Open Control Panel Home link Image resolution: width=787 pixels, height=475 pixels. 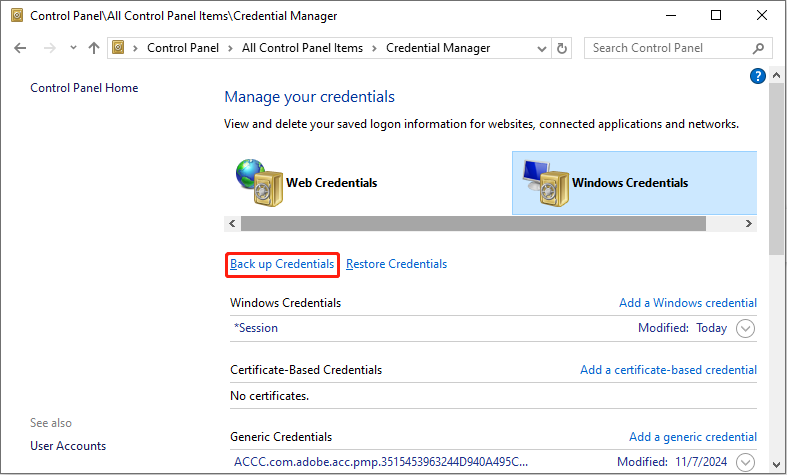[84, 88]
